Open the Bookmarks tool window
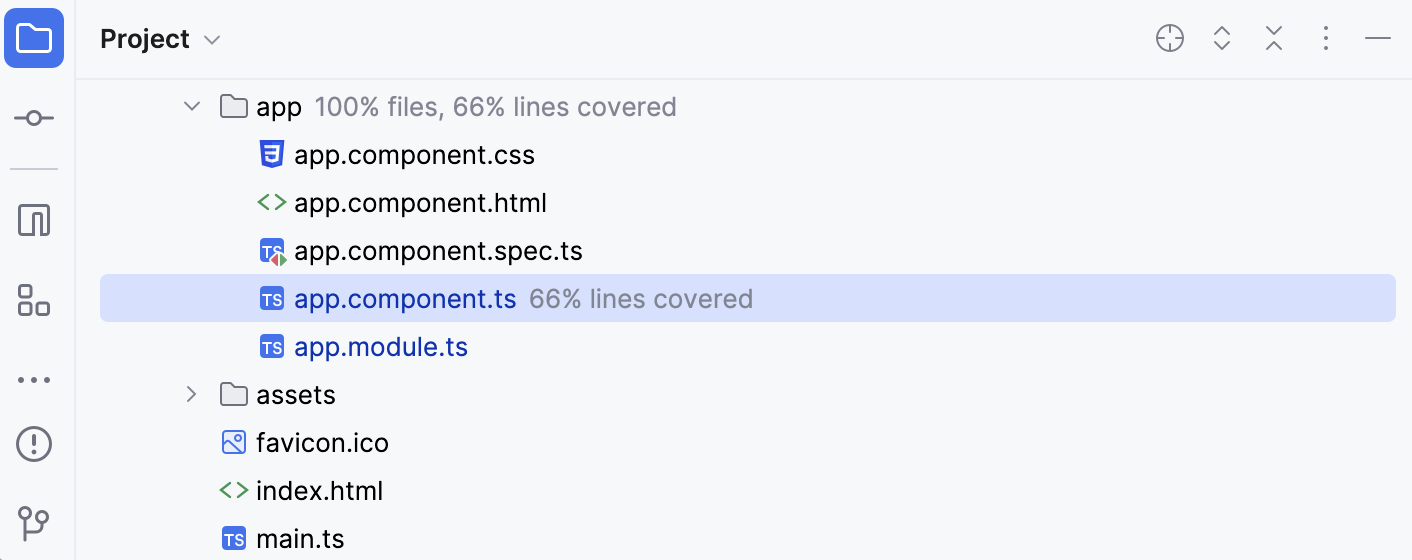This screenshot has width=1412, height=560. coord(34,220)
